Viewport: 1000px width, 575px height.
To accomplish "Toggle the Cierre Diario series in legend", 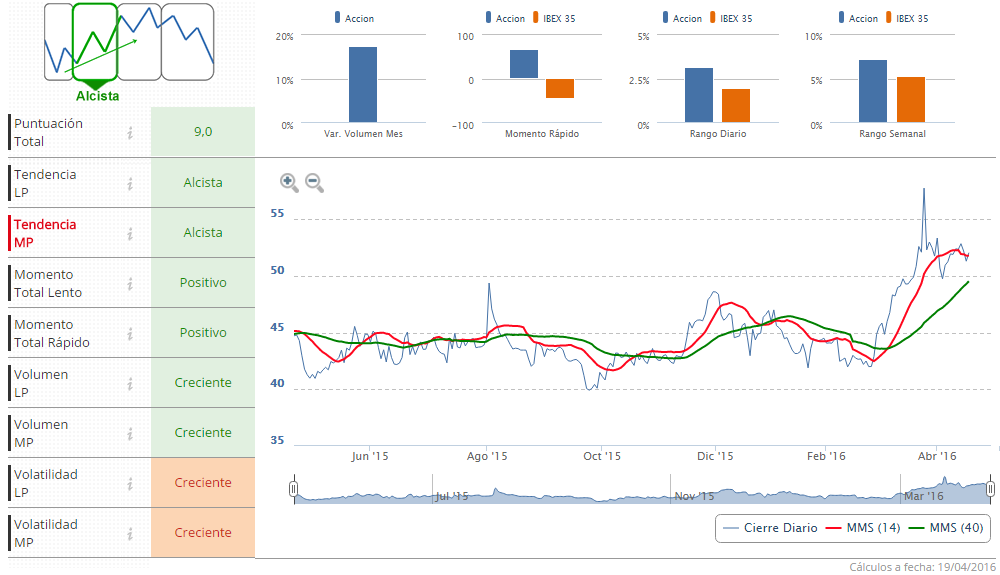I will coord(770,528).
